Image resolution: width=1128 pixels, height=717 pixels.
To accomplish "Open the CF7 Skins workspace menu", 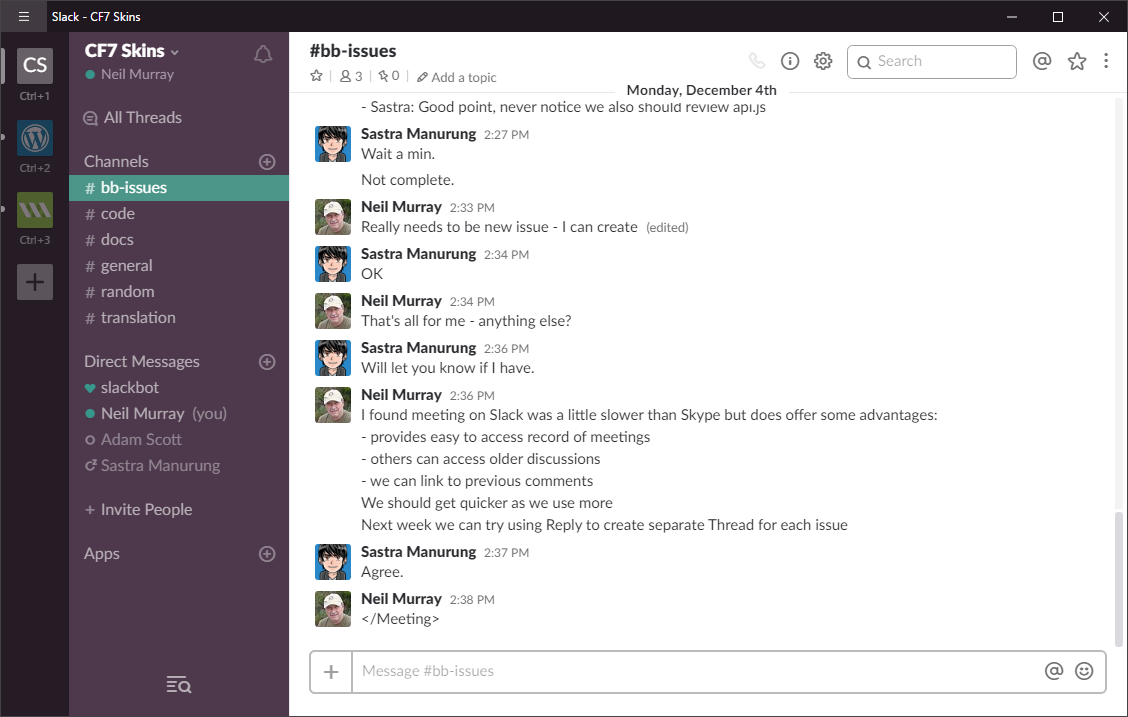I will point(132,51).
